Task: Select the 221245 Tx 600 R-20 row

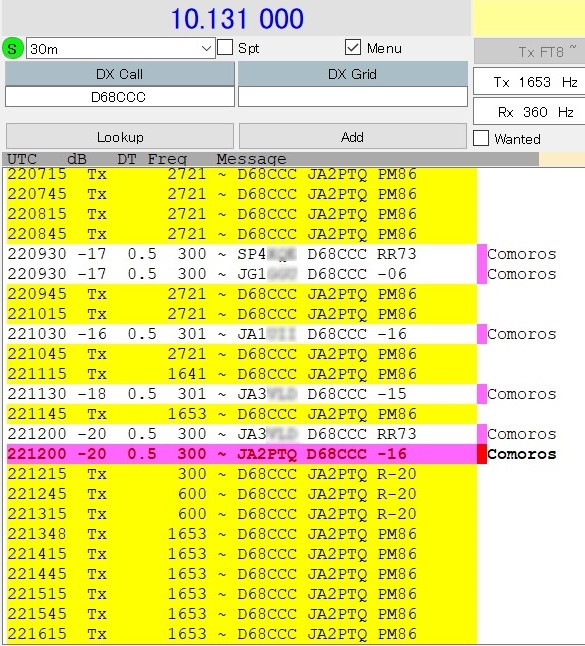Action: [x=242, y=494]
